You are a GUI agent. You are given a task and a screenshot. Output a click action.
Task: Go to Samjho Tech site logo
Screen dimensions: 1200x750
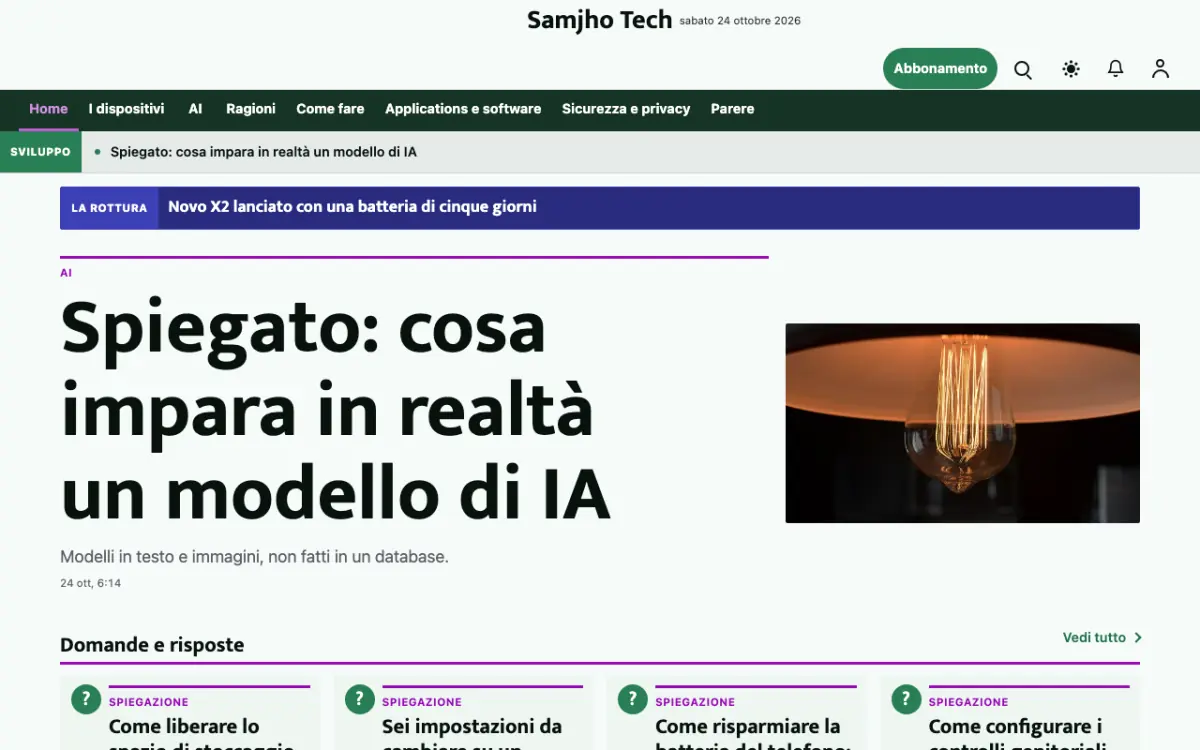[599, 20]
